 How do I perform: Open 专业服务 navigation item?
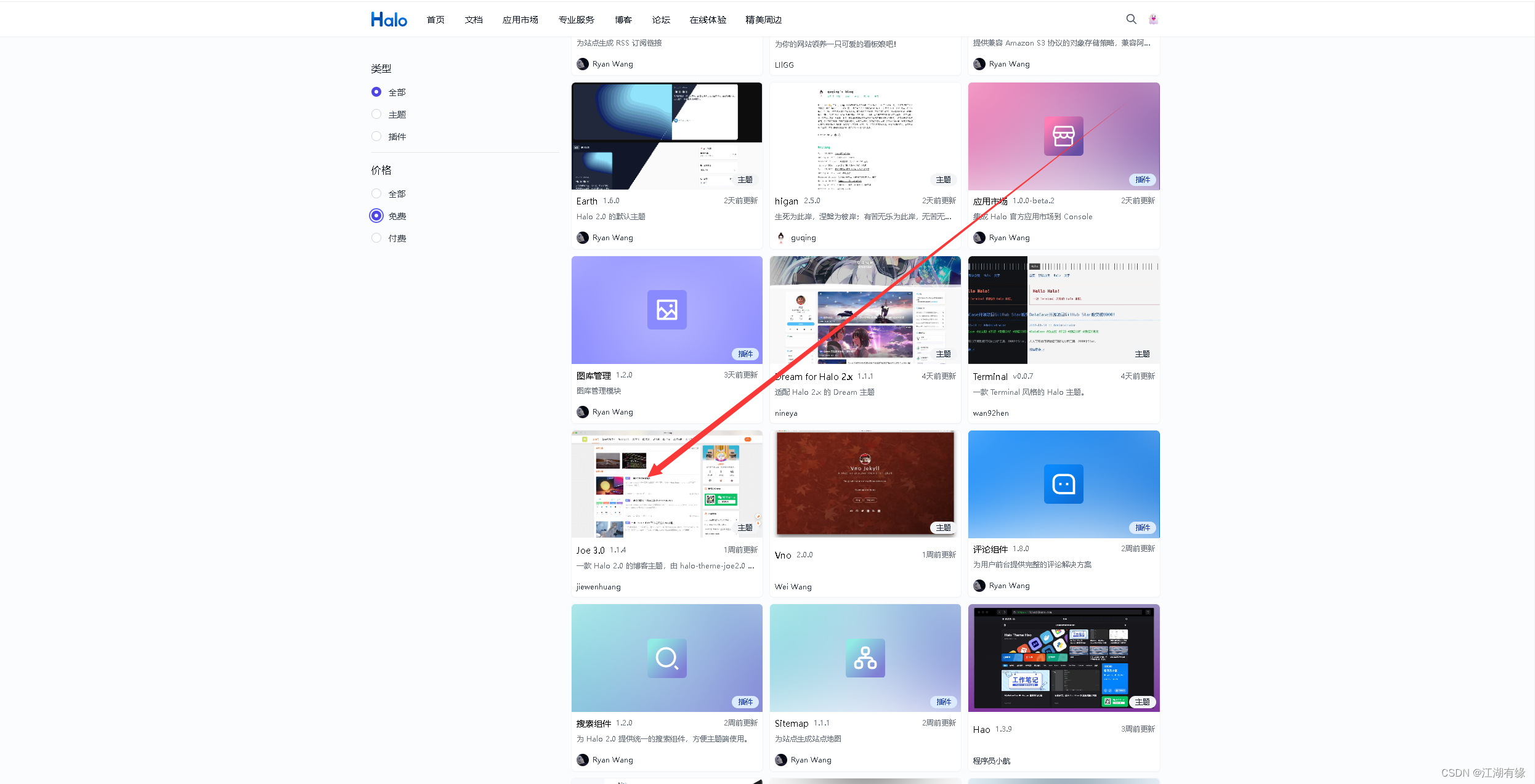[577, 20]
